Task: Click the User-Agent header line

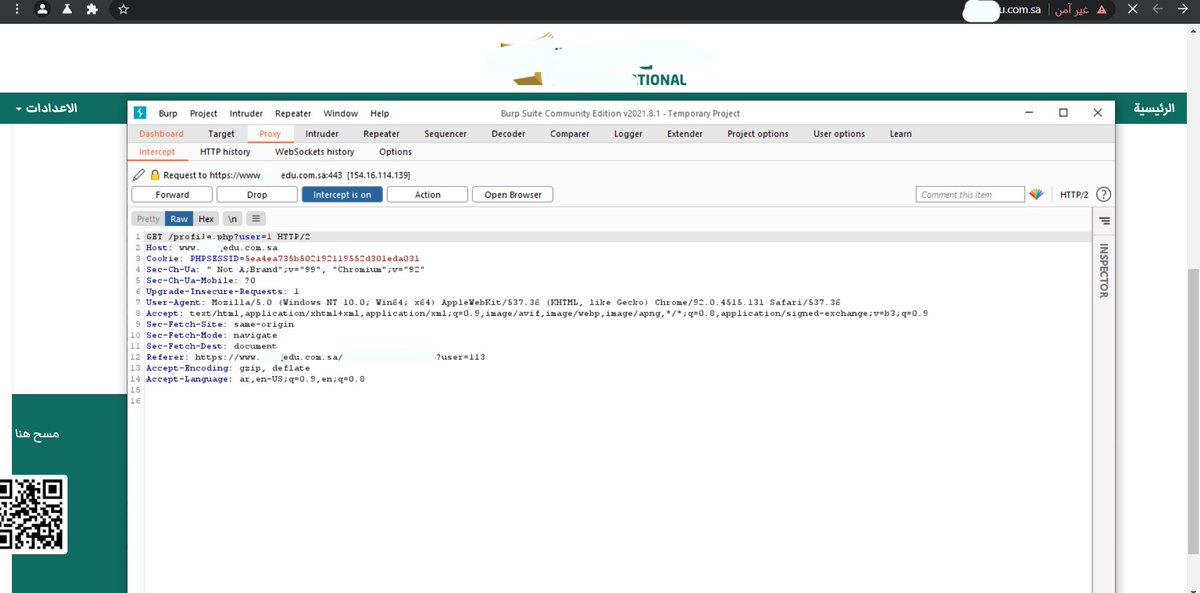Action: point(493,301)
